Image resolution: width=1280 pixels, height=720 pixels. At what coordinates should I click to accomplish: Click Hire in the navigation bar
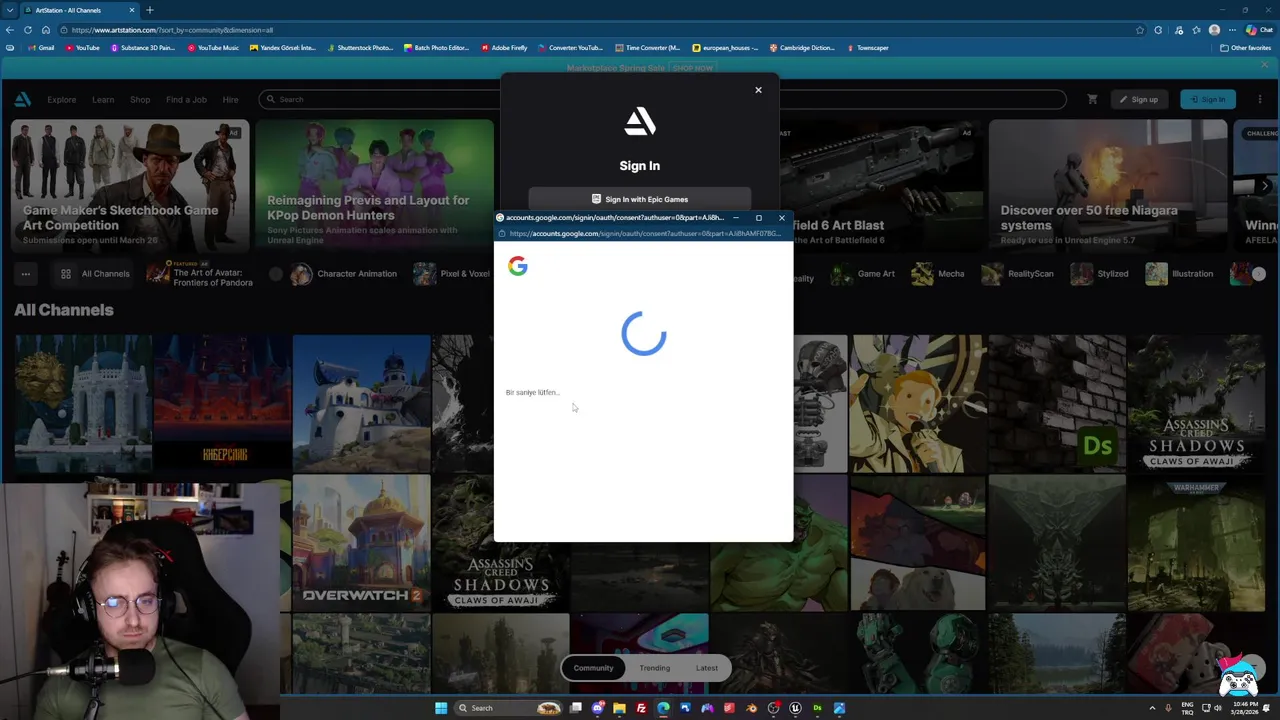[x=230, y=99]
